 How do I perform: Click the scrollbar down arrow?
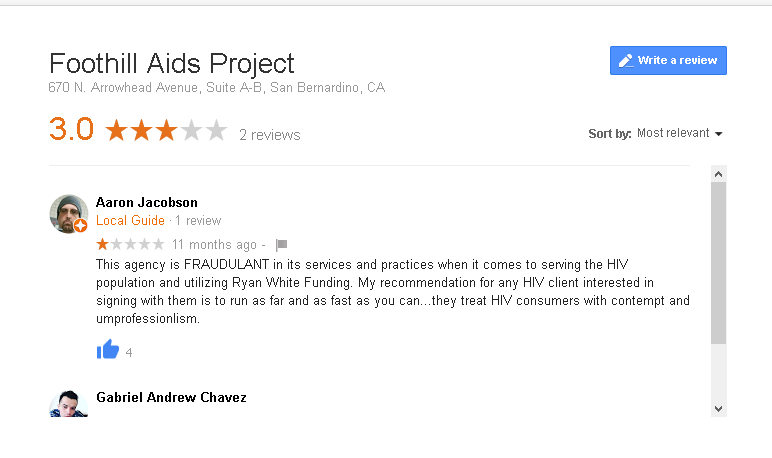(718, 409)
